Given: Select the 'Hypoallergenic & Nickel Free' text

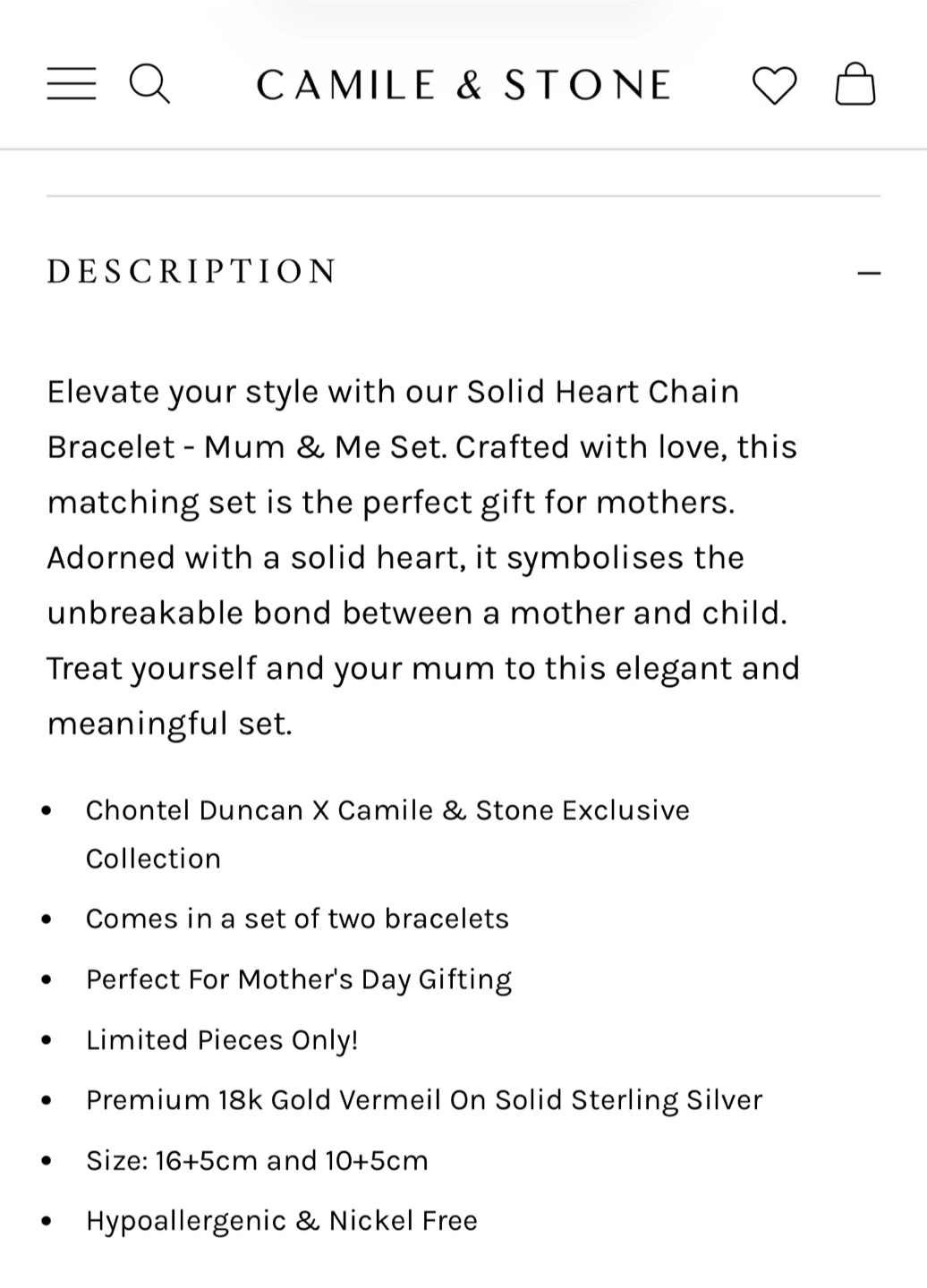Looking at the screenshot, I should coord(282,1220).
